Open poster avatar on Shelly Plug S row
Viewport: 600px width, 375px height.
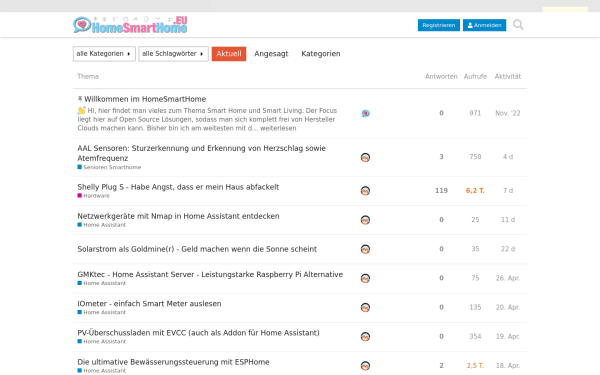[365, 191]
